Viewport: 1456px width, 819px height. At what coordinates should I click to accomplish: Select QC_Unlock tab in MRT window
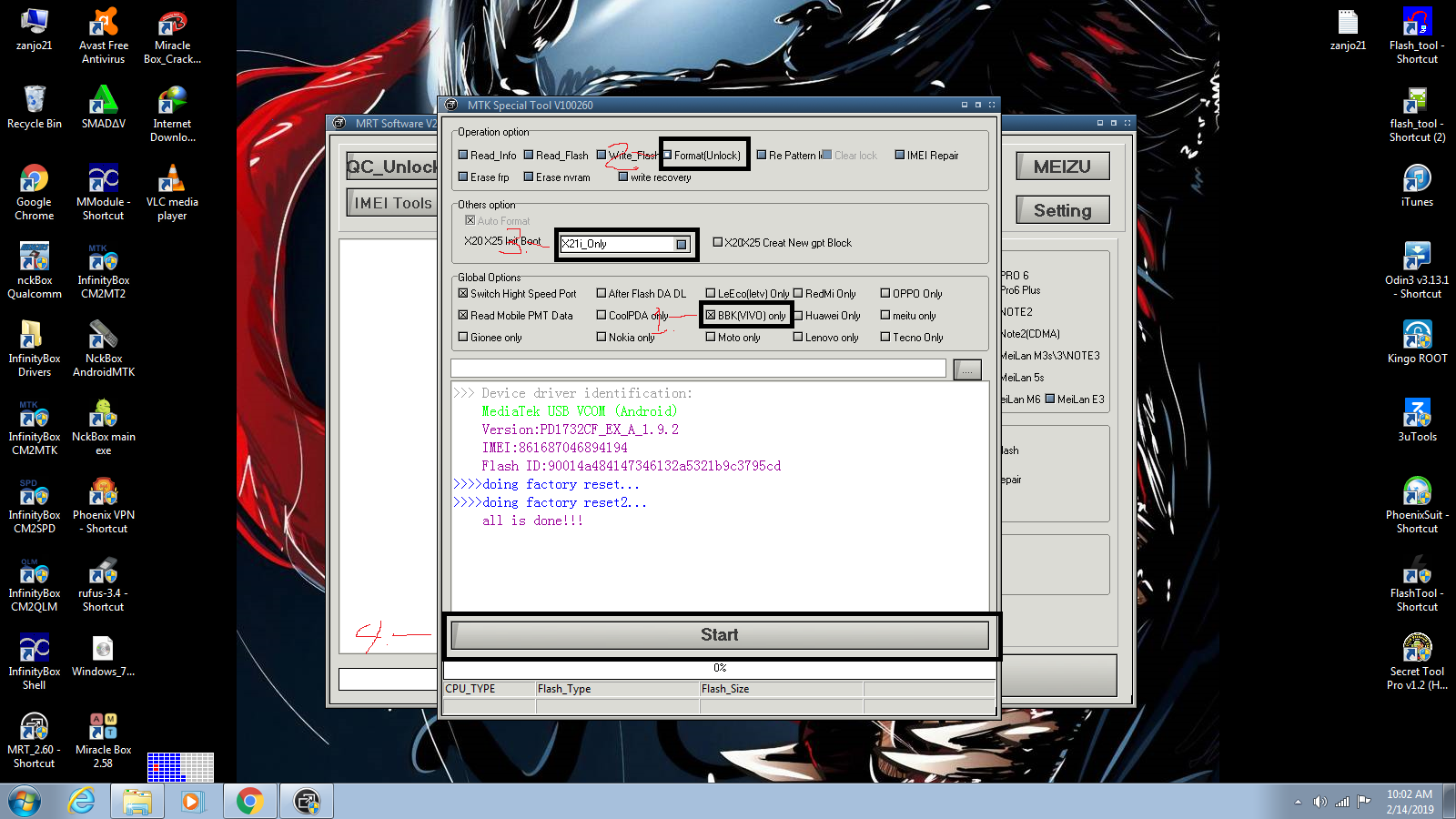pos(392,167)
